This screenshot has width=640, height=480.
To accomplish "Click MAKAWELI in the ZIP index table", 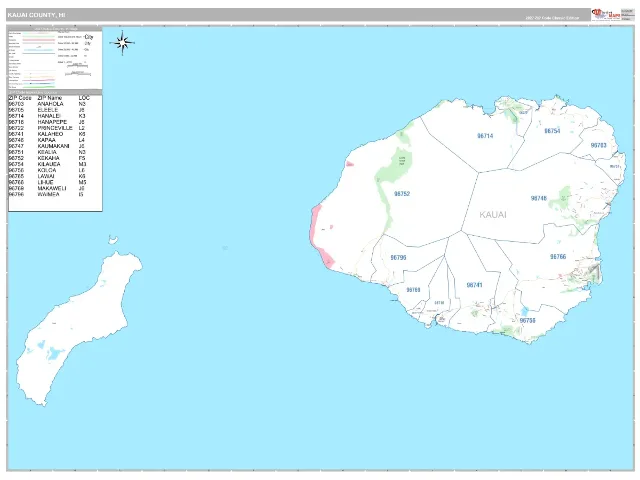I will (x=51, y=189).
